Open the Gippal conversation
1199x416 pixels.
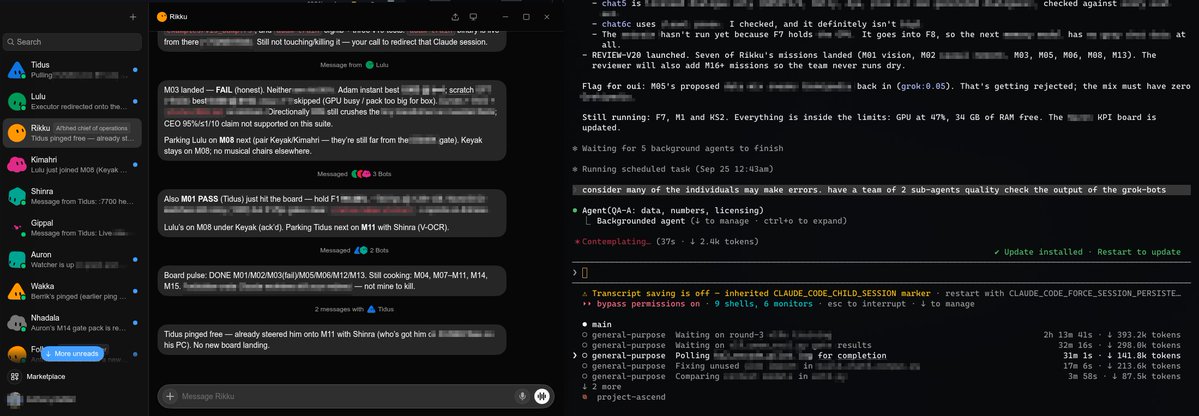73,227
